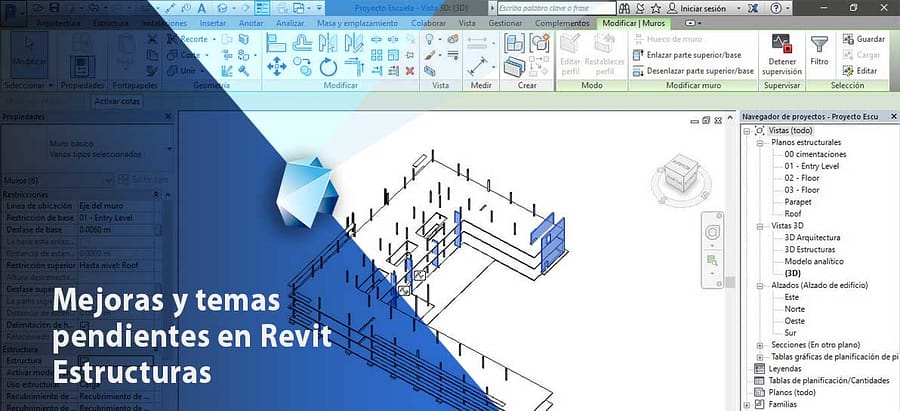Open the Masa y emplazamiento tab
The image size is (900, 411).
tap(358, 24)
